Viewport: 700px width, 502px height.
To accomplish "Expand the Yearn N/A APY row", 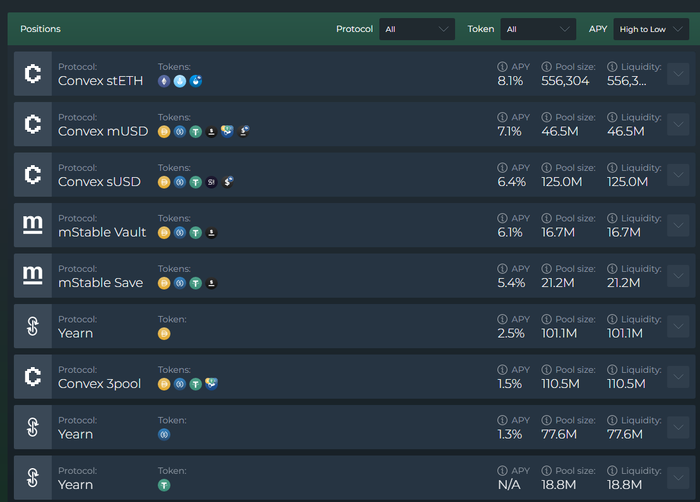I will tap(678, 477).
